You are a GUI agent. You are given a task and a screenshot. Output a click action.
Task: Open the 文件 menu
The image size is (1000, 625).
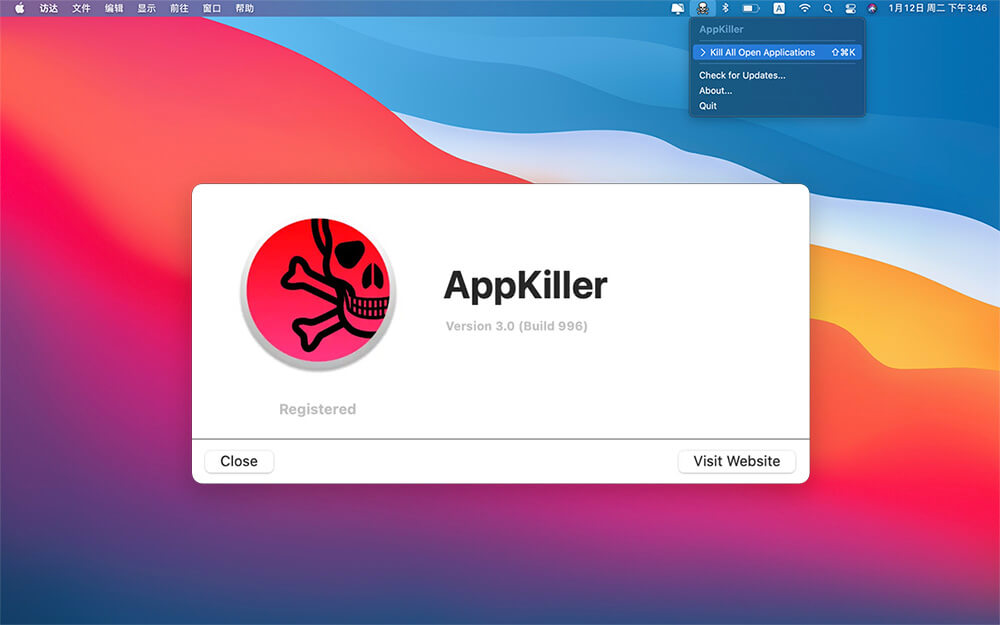coord(81,8)
